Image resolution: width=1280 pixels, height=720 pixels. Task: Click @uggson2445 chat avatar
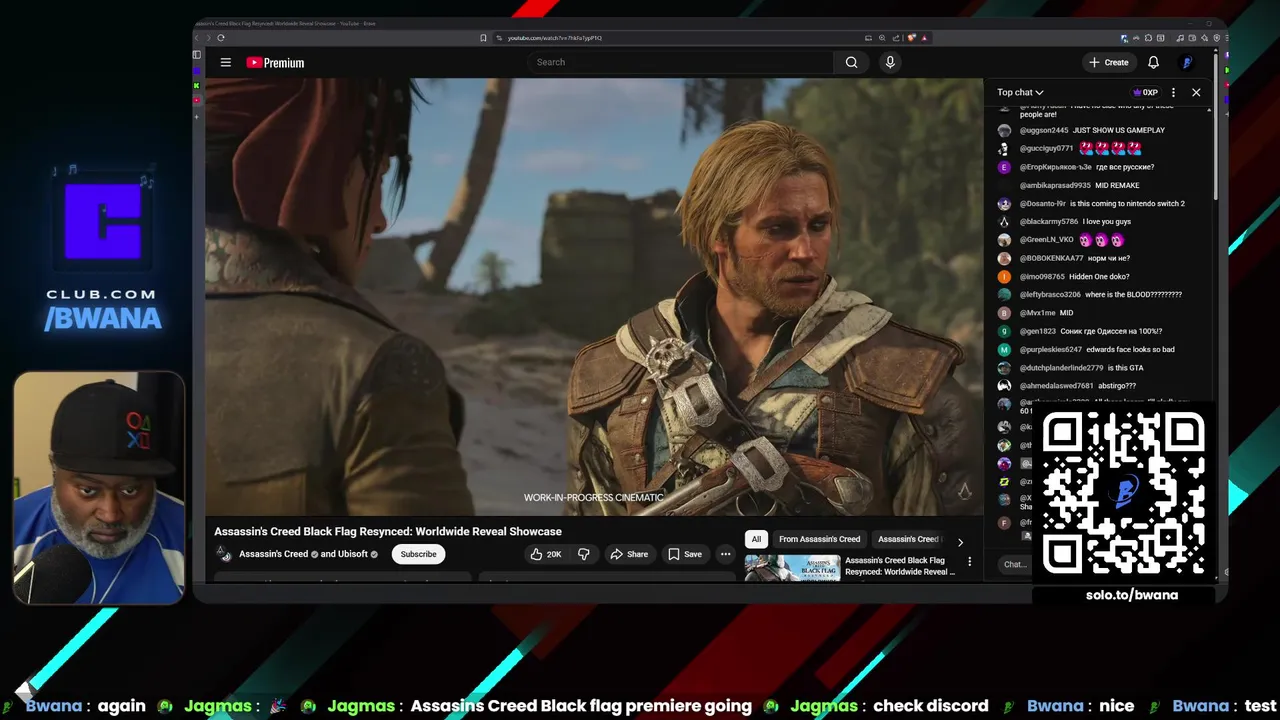(1004, 130)
